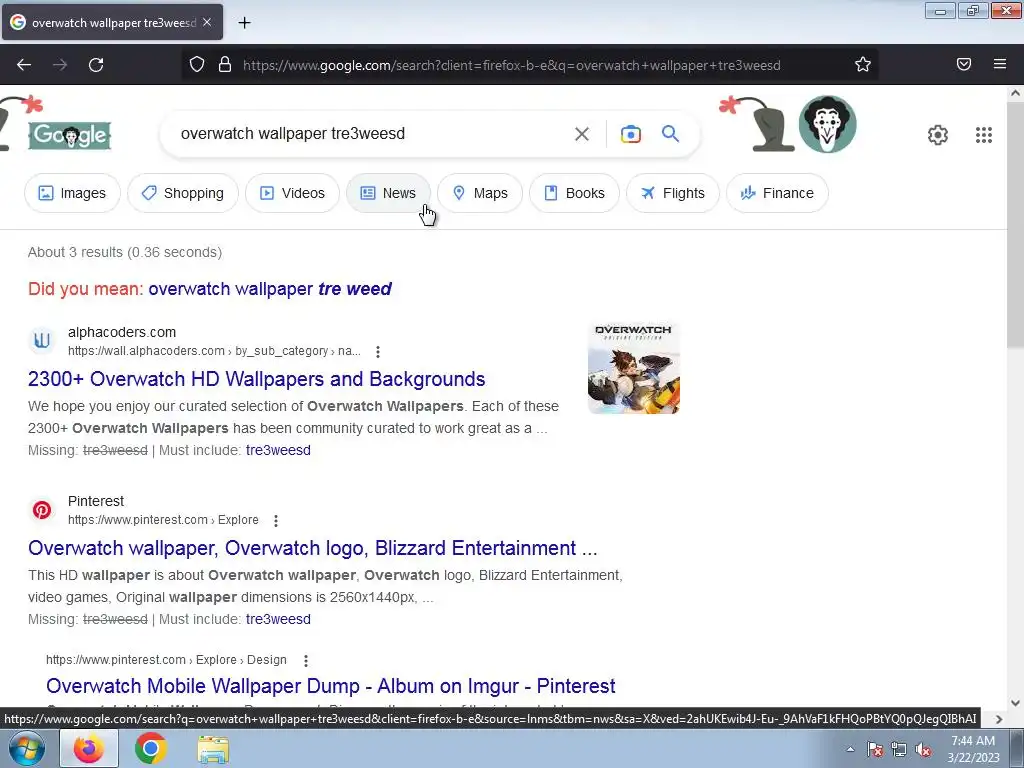This screenshot has width=1024, height=768.
Task: Clear the search box text
Action: (581, 134)
